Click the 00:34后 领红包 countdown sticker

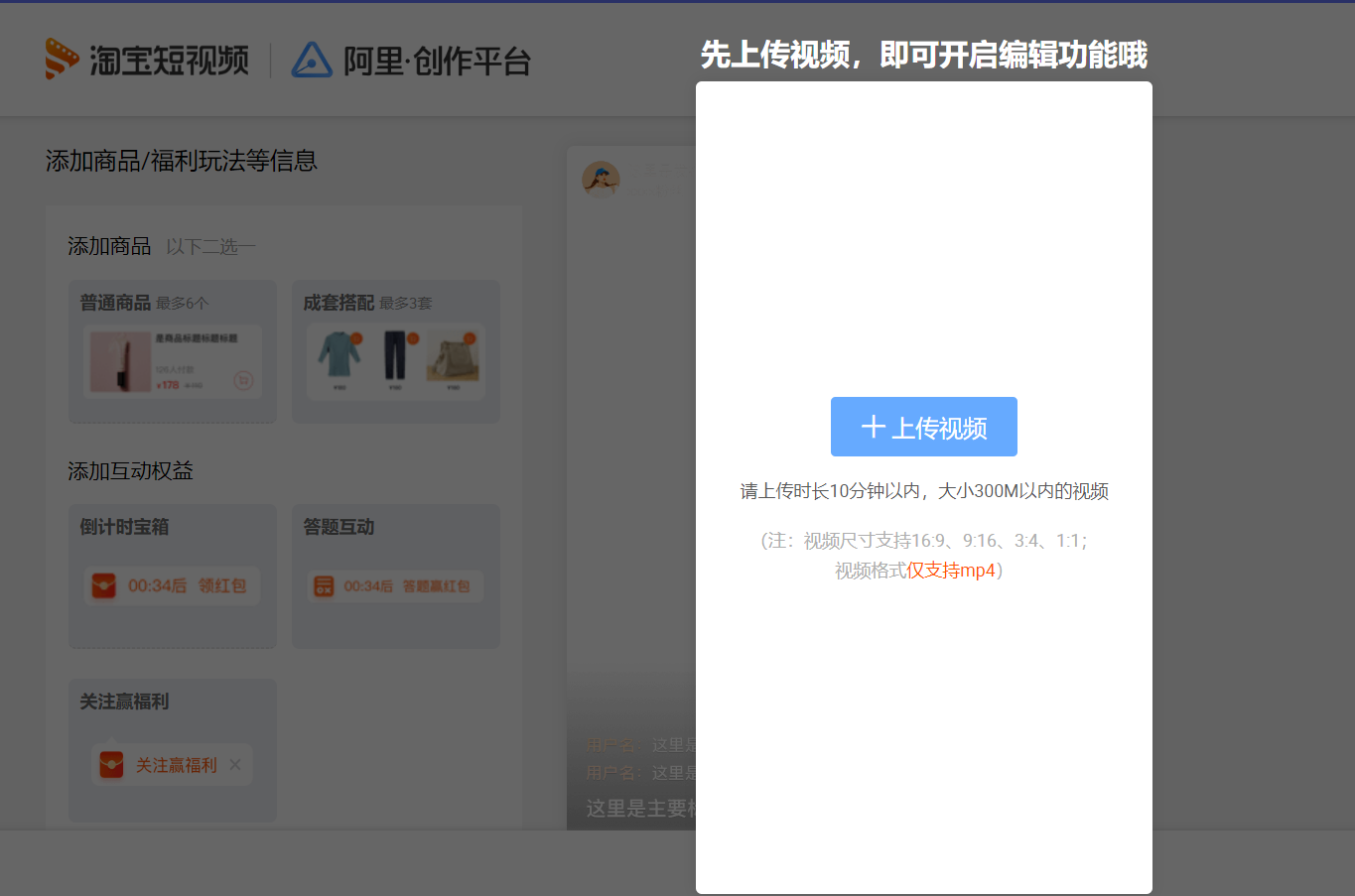click(x=173, y=585)
